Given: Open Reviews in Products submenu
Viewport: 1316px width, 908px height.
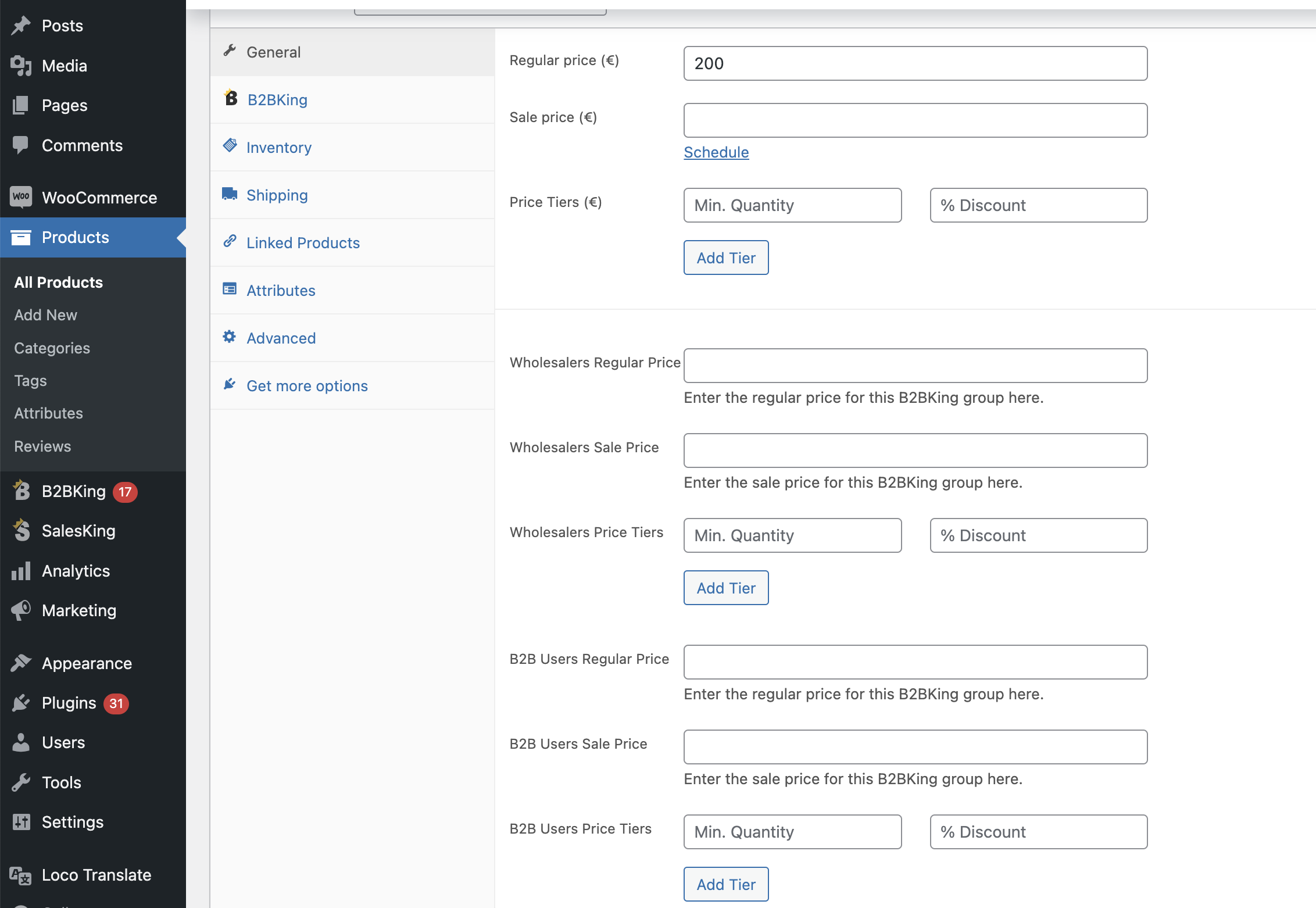Looking at the screenshot, I should click(42, 446).
